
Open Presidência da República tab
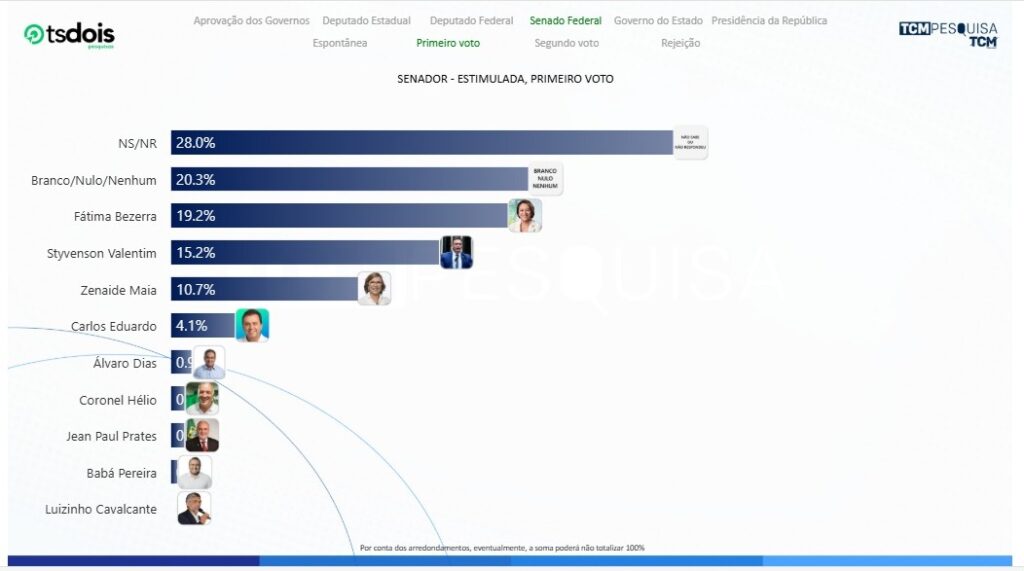(769, 20)
